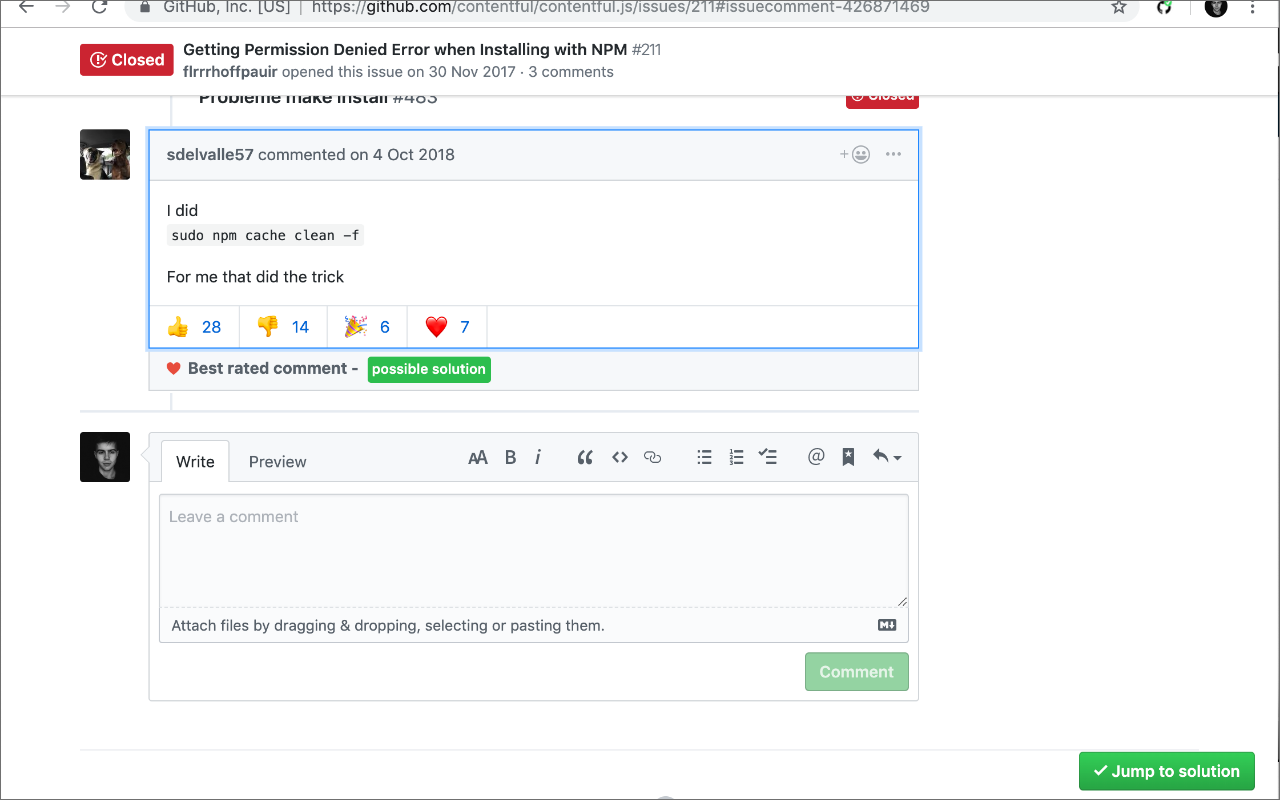Viewport: 1280px width, 800px height.
Task: Go forward in browser history
Action: click(x=62, y=7)
